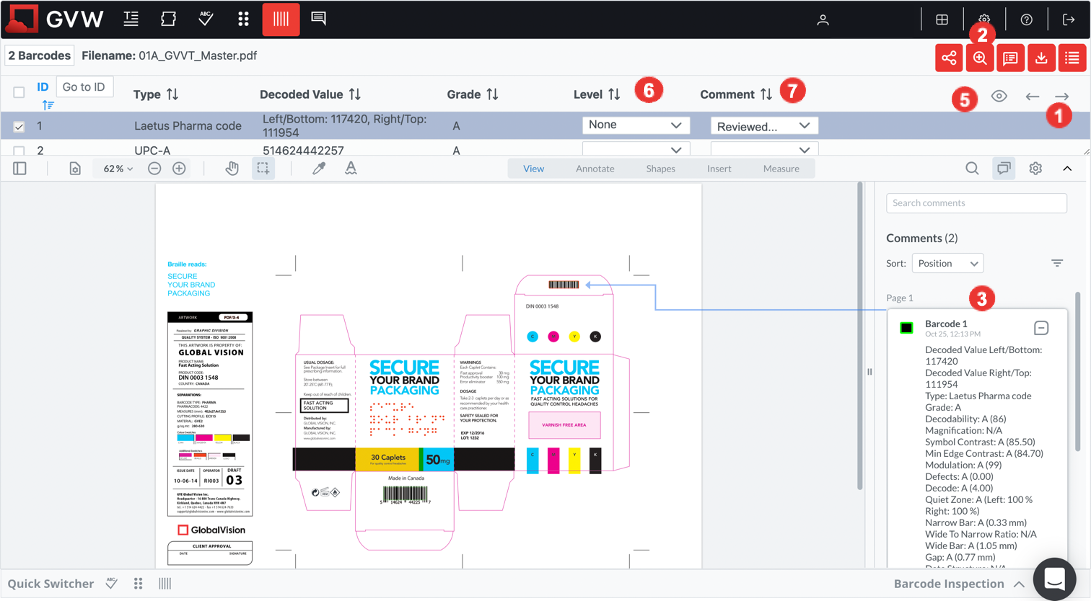The height and width of the screenshot is (602, 1092).
Task: Click the Quick Switcher label
Action: click(51, 584)
